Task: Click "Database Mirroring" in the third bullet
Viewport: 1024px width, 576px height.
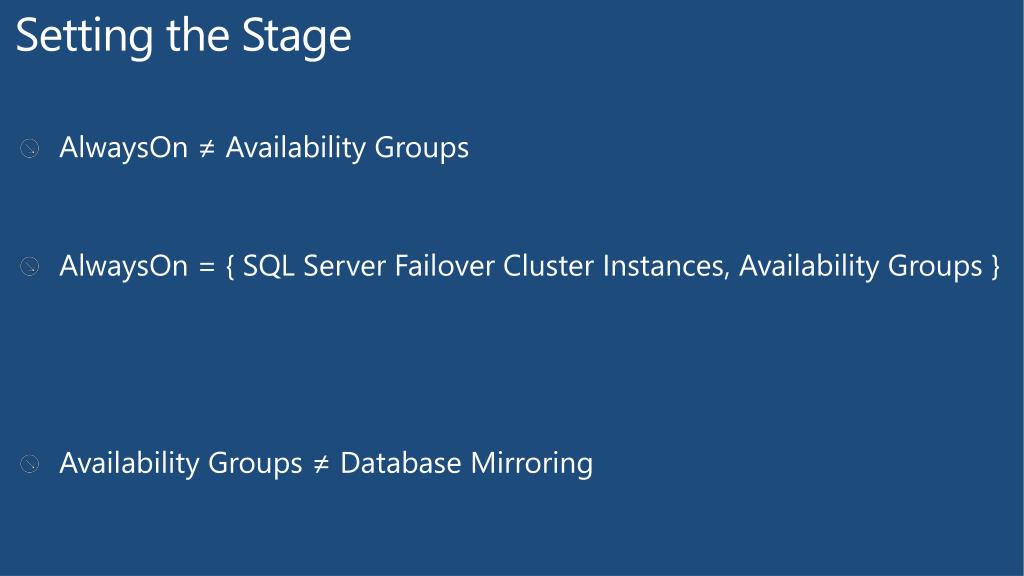Action: click(467, 464)
